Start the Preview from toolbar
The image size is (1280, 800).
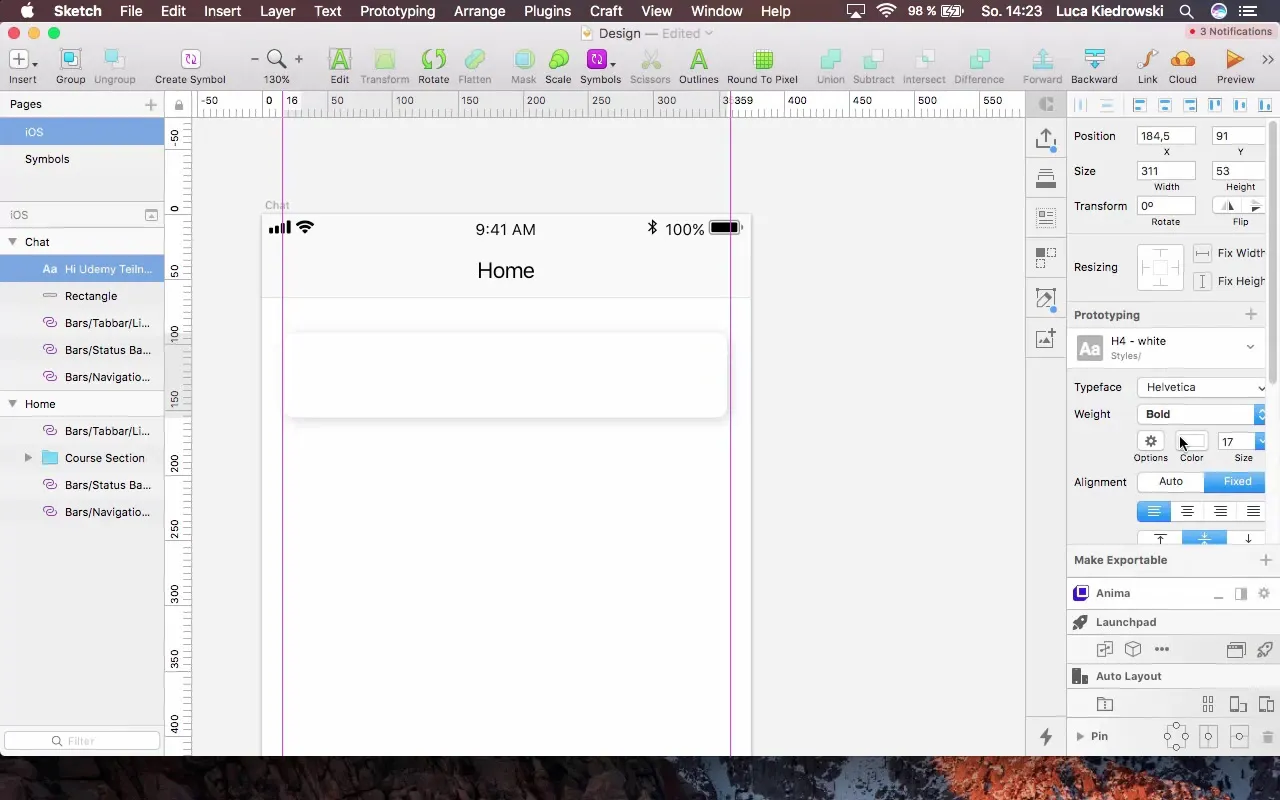[x=1235, y=60]
